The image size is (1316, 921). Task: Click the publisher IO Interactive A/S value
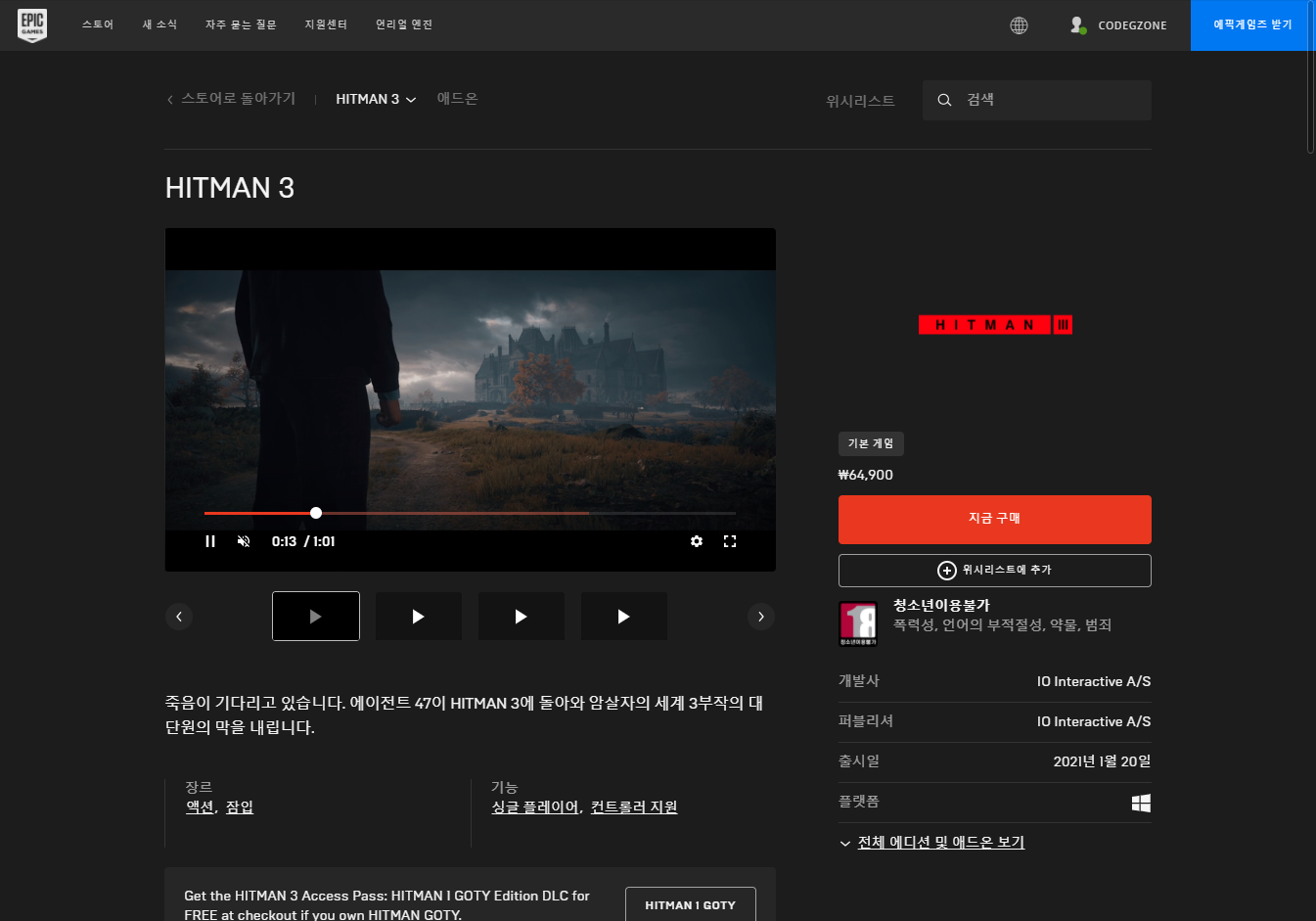tap(1094, 721)
